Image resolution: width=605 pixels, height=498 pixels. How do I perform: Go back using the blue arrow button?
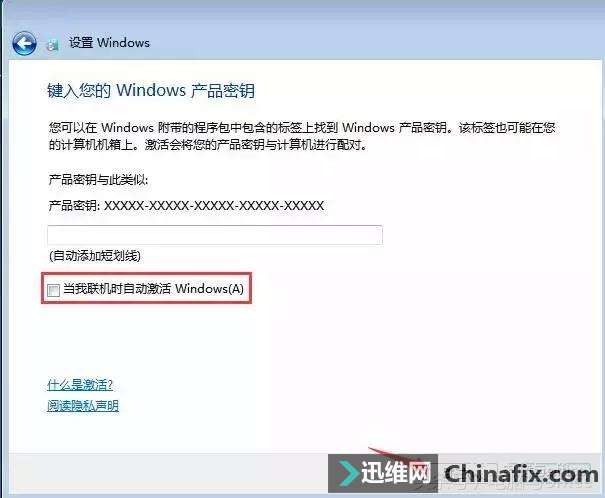point(24,43)
